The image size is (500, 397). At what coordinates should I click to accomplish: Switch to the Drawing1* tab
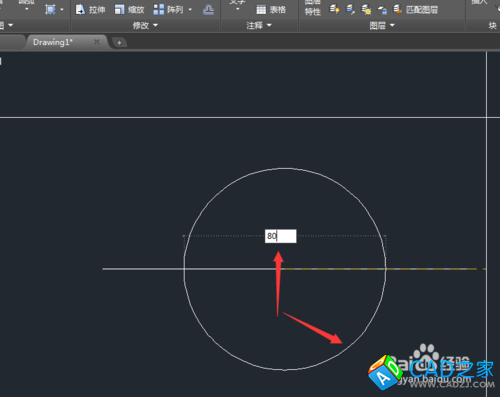53,42
